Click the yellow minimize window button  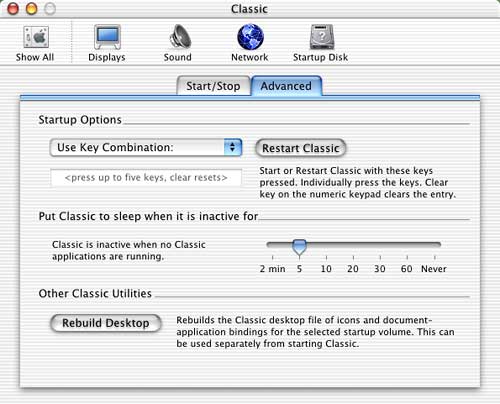[32, 9]
